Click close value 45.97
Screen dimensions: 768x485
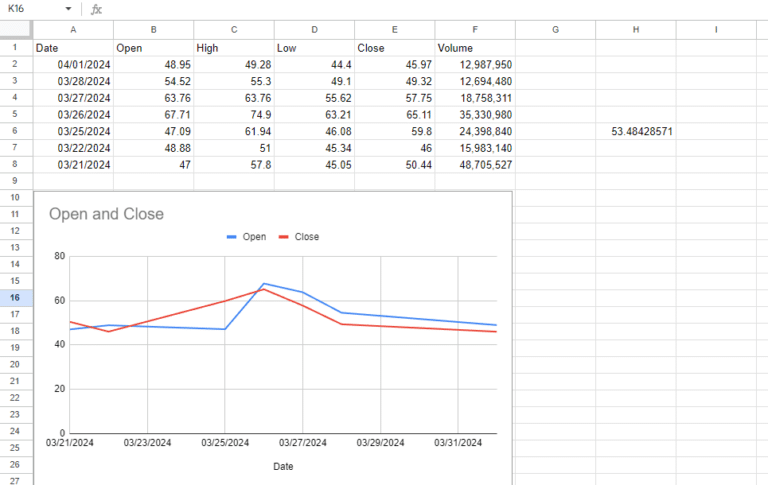pos(394,65)
